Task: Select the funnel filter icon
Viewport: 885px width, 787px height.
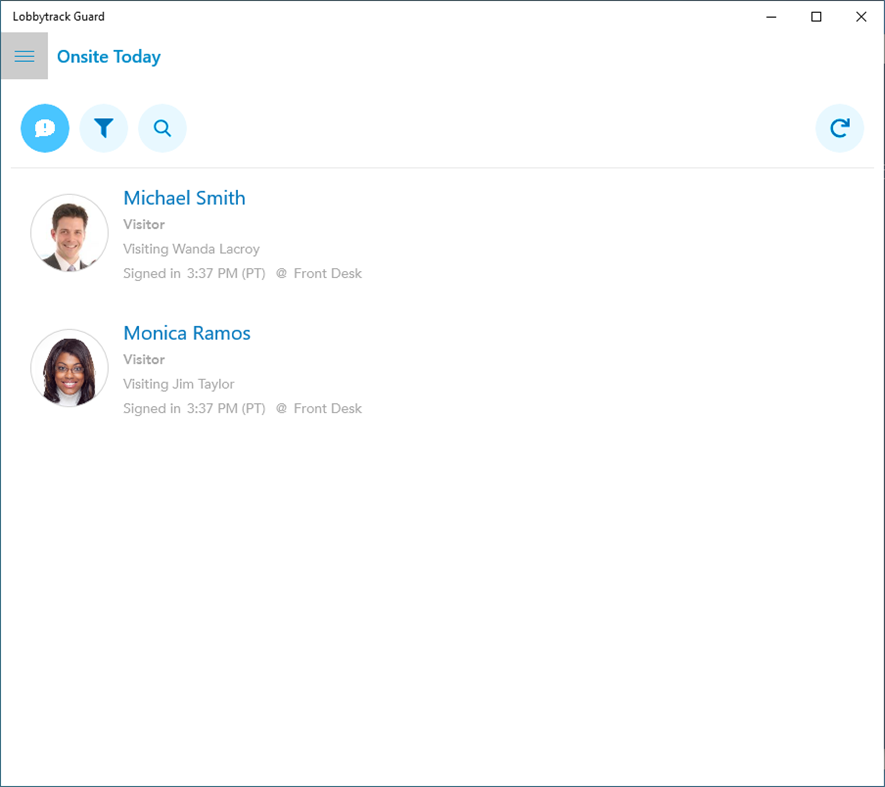Action: tap(103, 128)
